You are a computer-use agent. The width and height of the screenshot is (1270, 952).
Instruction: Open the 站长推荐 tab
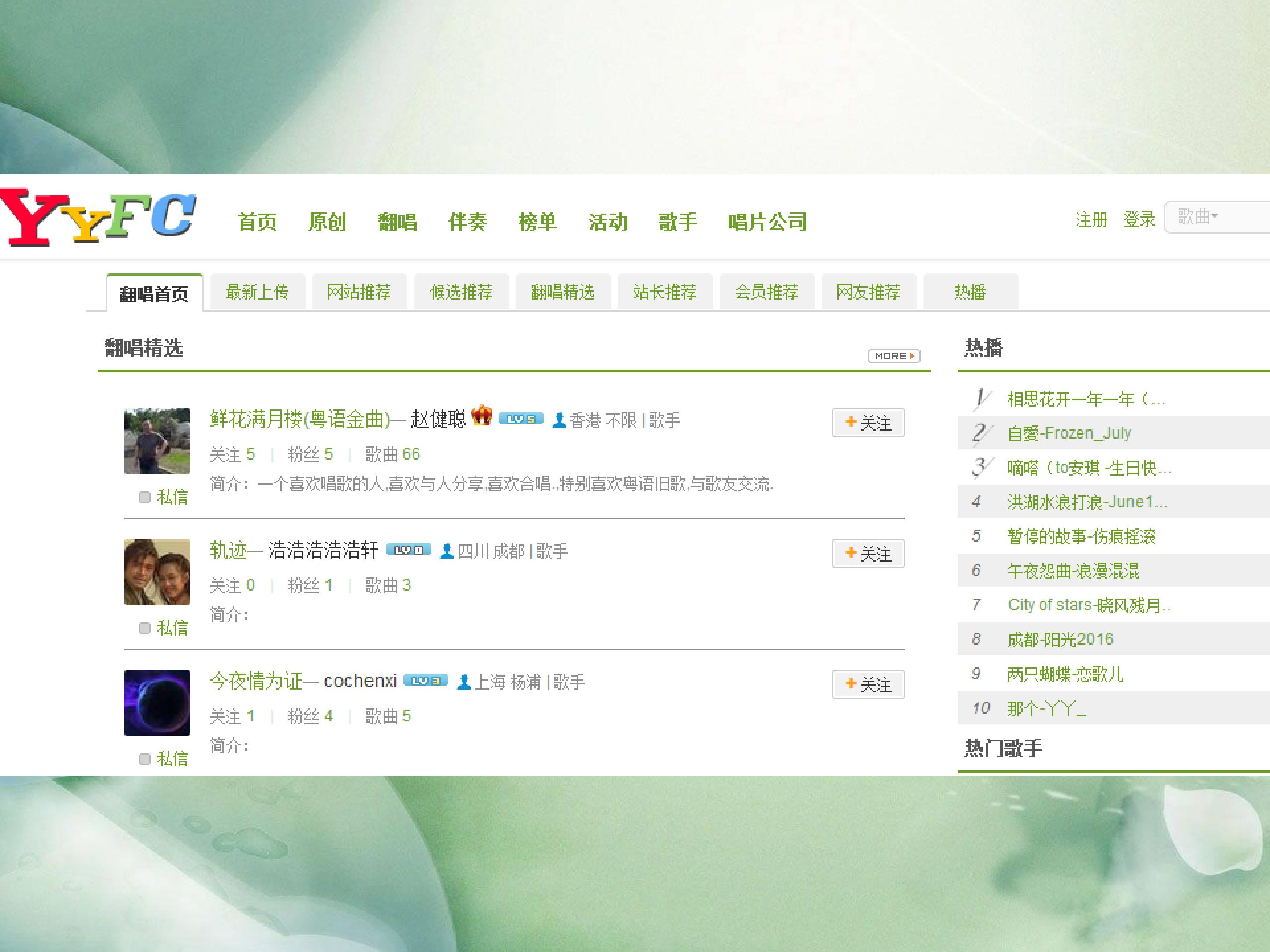click(x=665, y=292)
